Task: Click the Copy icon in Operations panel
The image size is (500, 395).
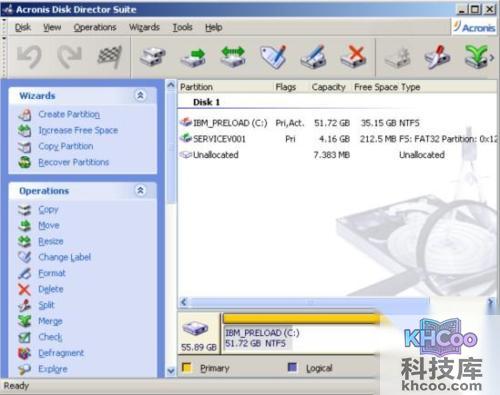Action: pyautogui.click(x=24, y=210)
